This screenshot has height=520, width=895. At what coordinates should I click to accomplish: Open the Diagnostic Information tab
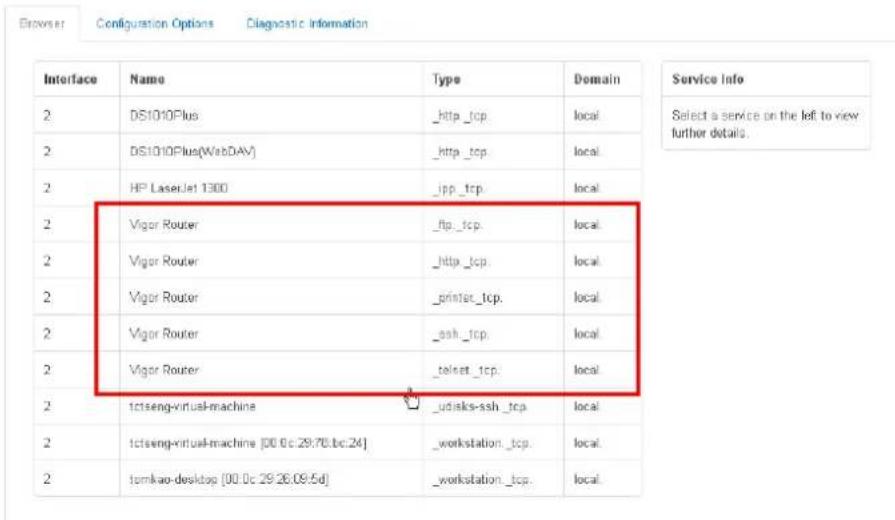coord(307,23)
